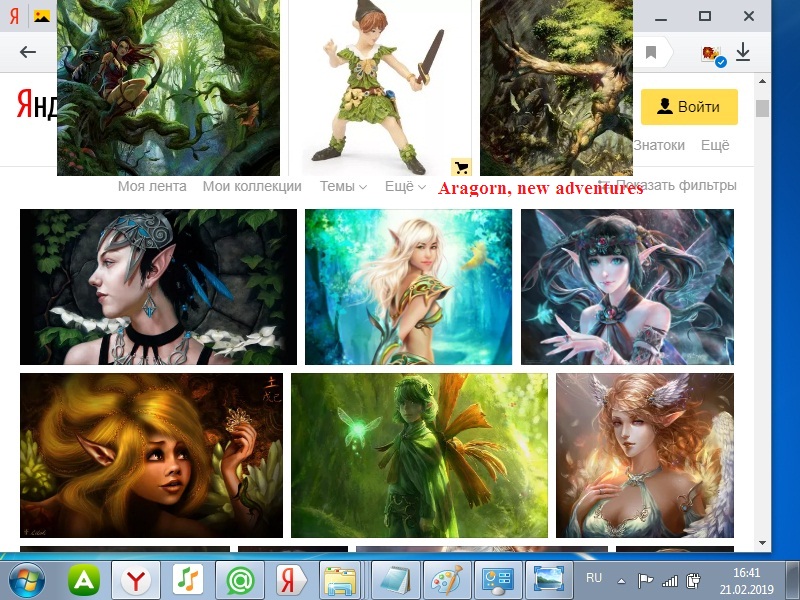
Task: Minimize the browser window
Action: (x=661, y=17)
